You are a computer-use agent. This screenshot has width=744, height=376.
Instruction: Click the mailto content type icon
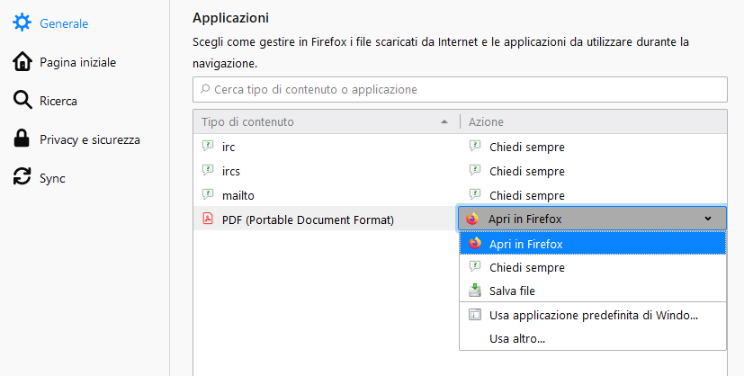(x=207, y=195)
